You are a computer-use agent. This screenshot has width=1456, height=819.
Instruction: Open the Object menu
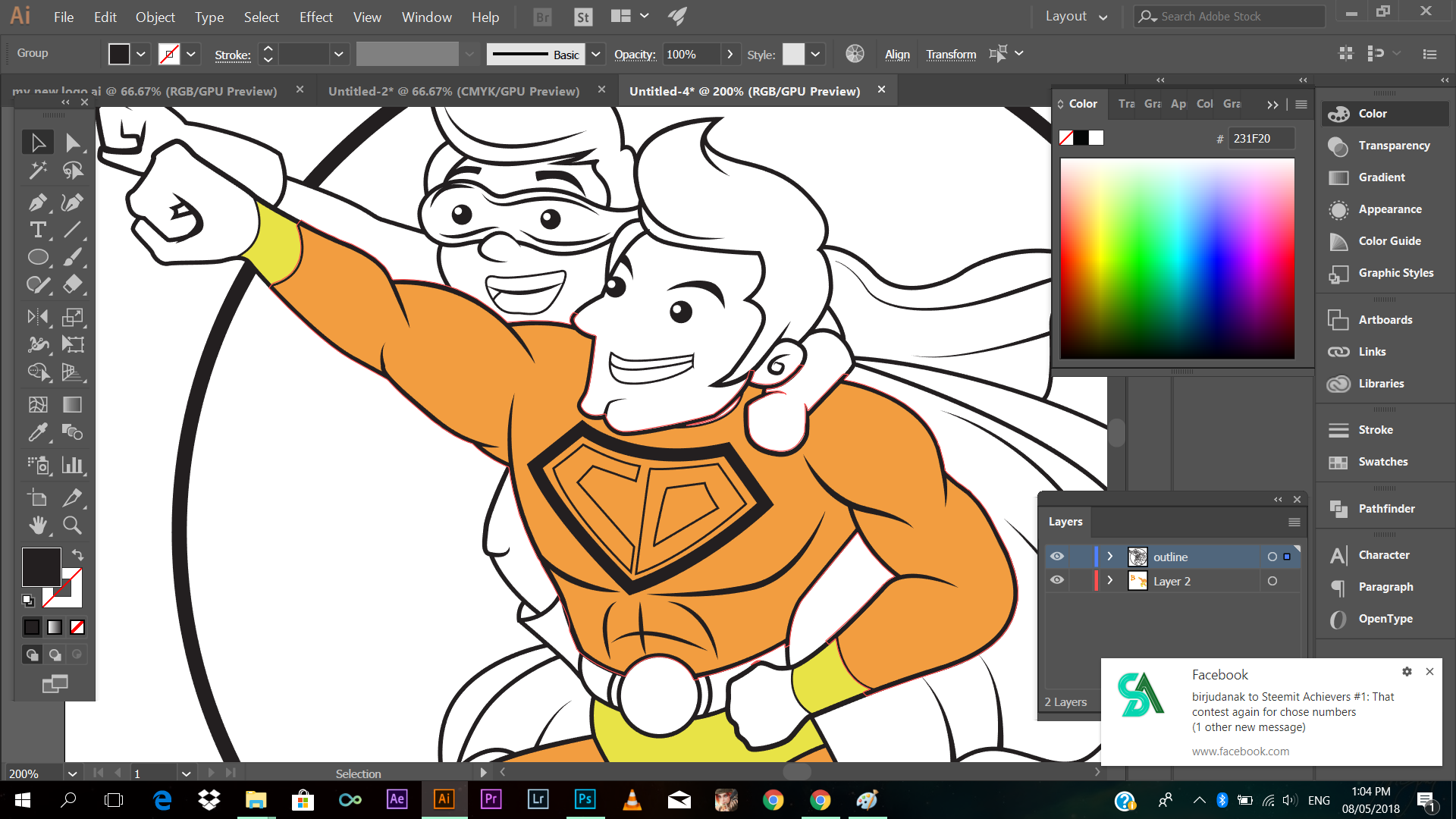(155, 17)
